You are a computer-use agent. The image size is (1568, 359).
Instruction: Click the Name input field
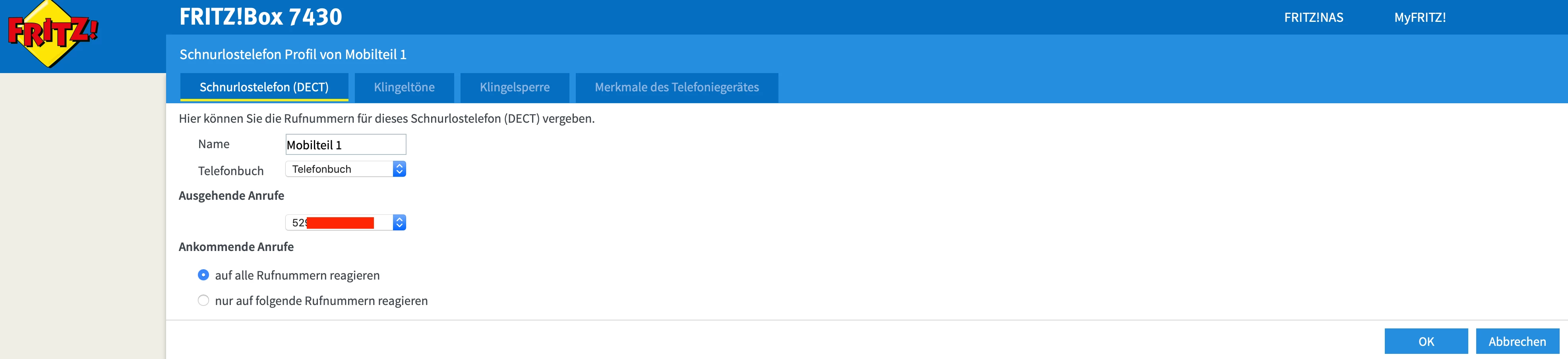click(x=346, y=145)
